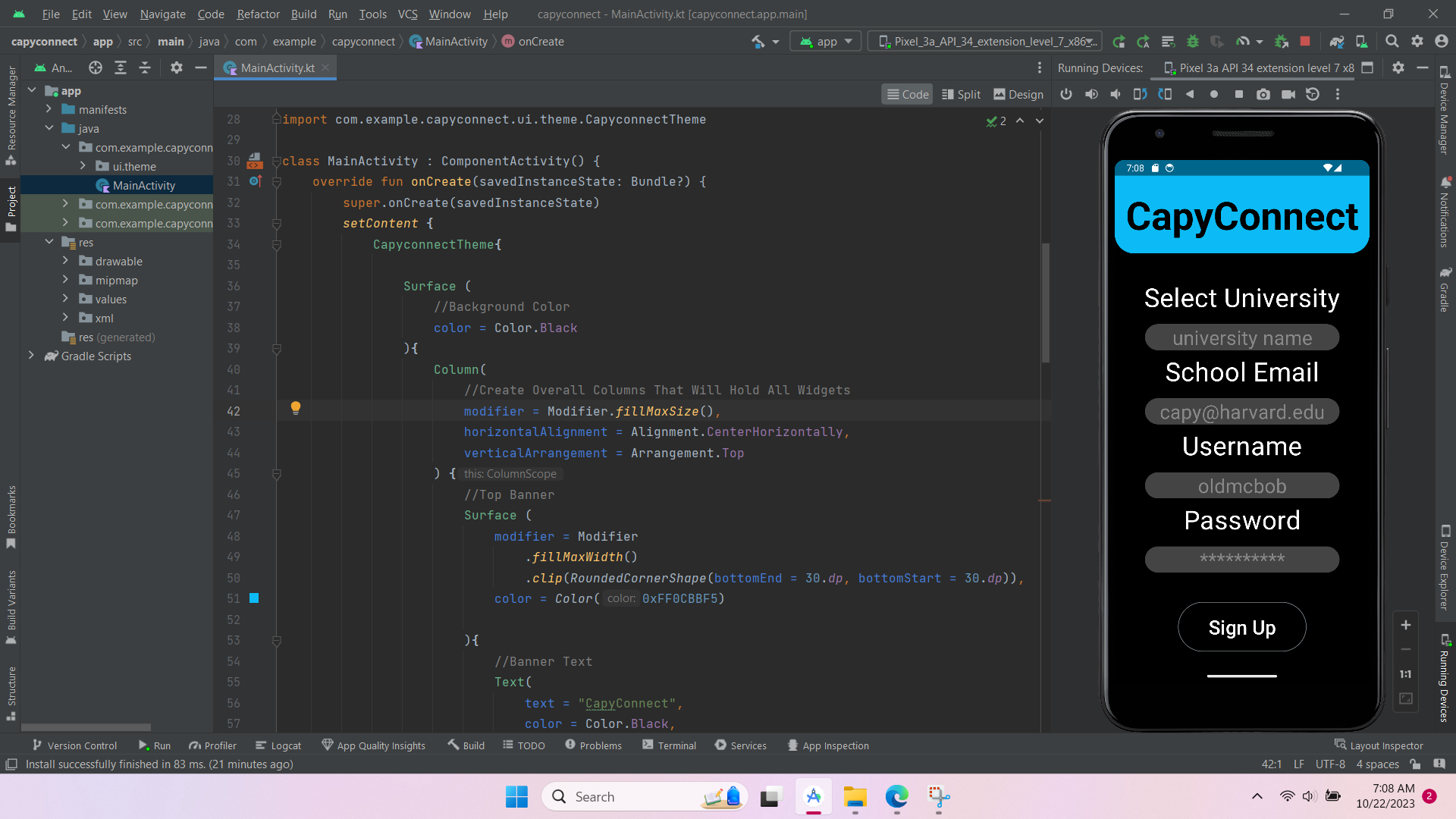Screen dimensions: 1456x819
Task: Expand Gradle Scripts in project tree
Action: click(31, 356)
